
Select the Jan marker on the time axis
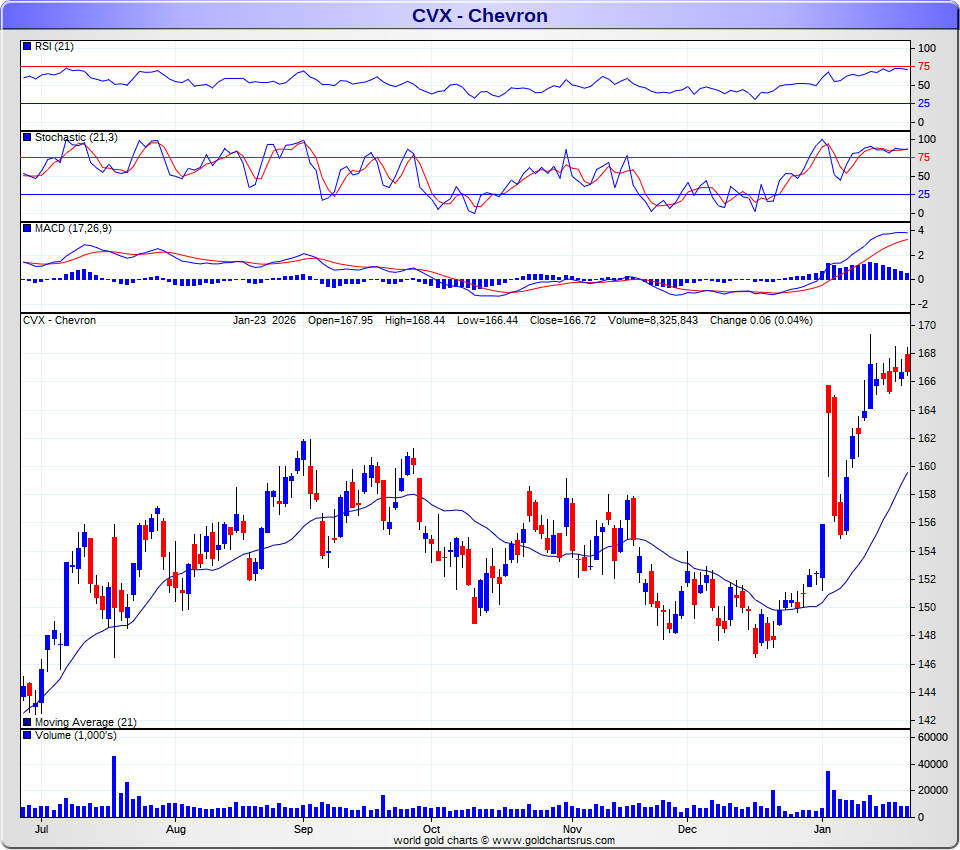[823, 830]
